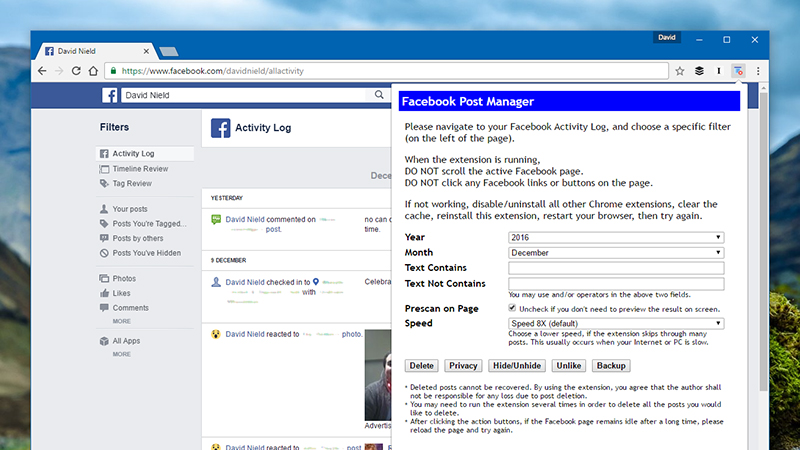Bookmark this page with the star
The image size is (800, 450).
click(680, 71)
